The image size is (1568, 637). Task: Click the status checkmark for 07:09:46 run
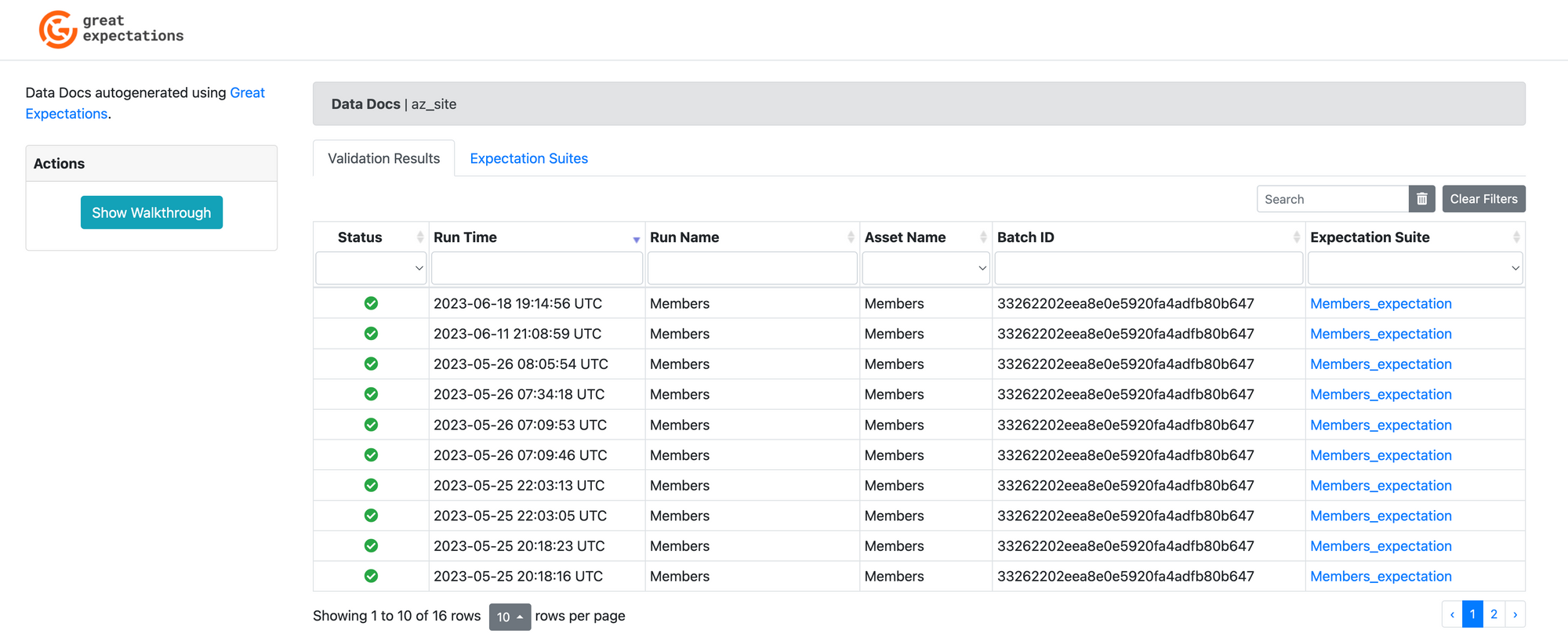pyautogui.click(x=371, y=454)
